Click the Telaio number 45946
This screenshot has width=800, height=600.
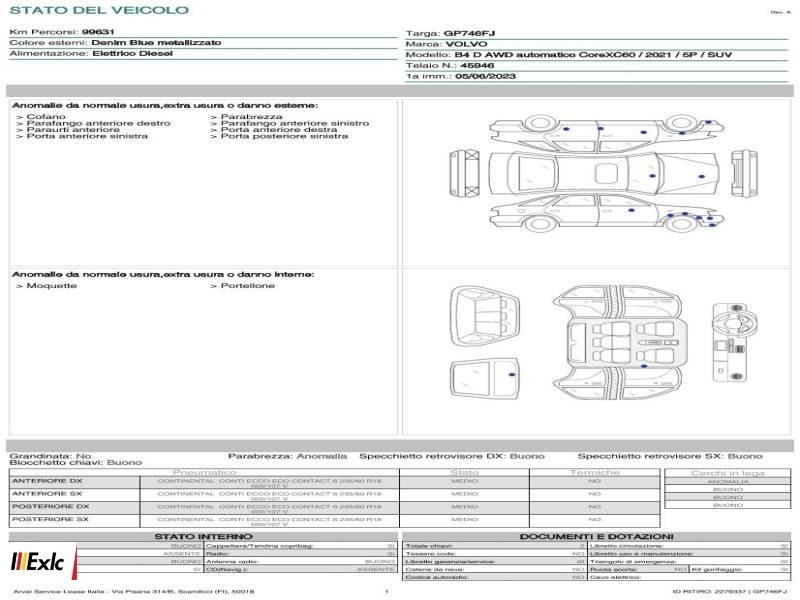point(477,66)
